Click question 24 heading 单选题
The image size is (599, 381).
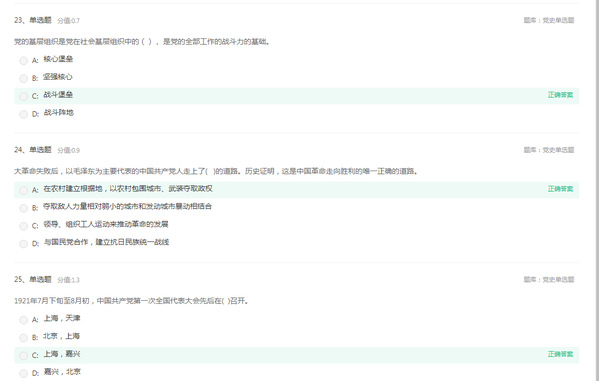pyautogui.click(x=40, y=149)
